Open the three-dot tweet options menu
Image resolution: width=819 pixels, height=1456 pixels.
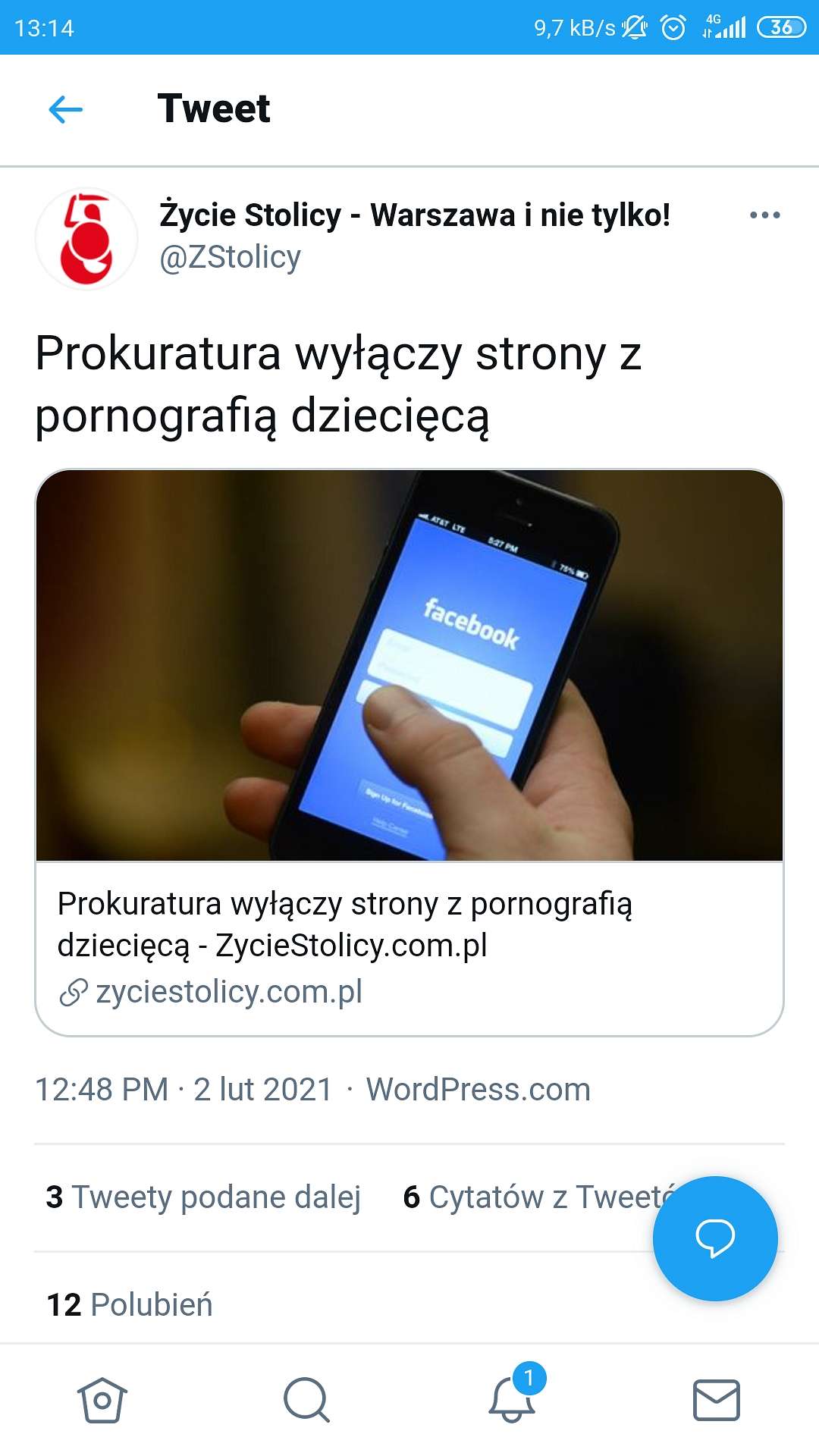coord(764,215)
